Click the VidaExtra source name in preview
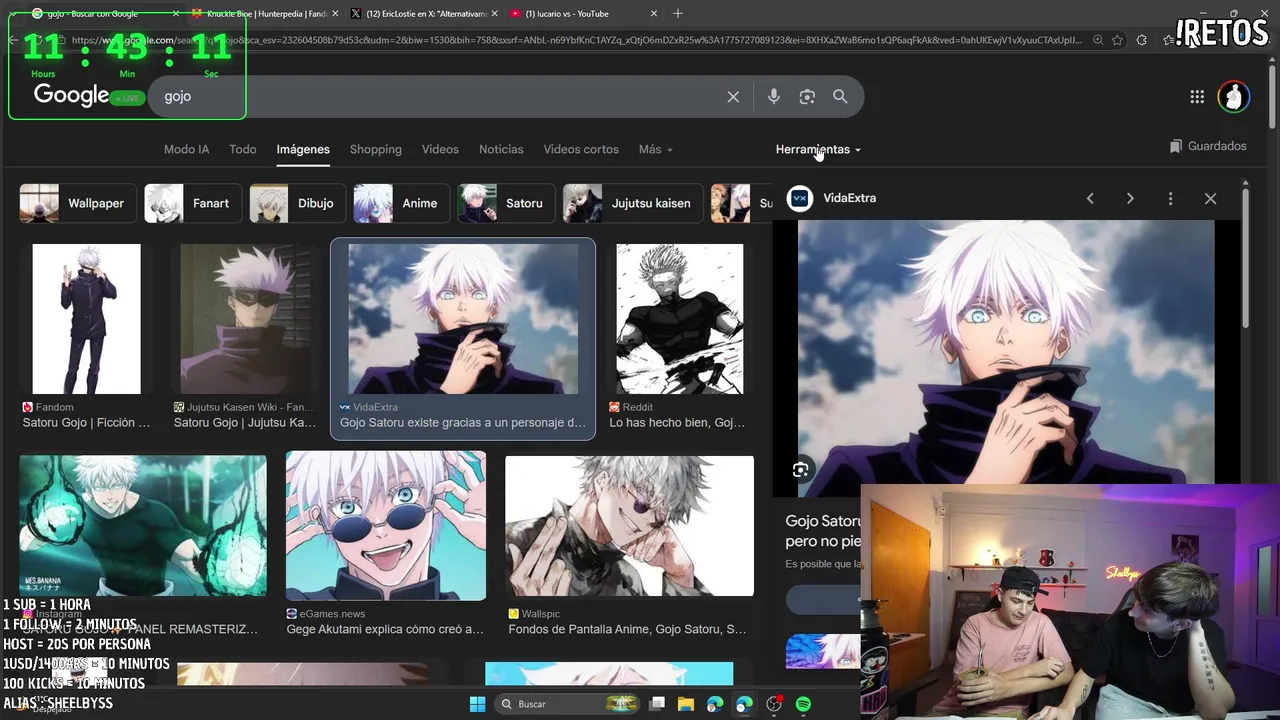 click(850, 198)
